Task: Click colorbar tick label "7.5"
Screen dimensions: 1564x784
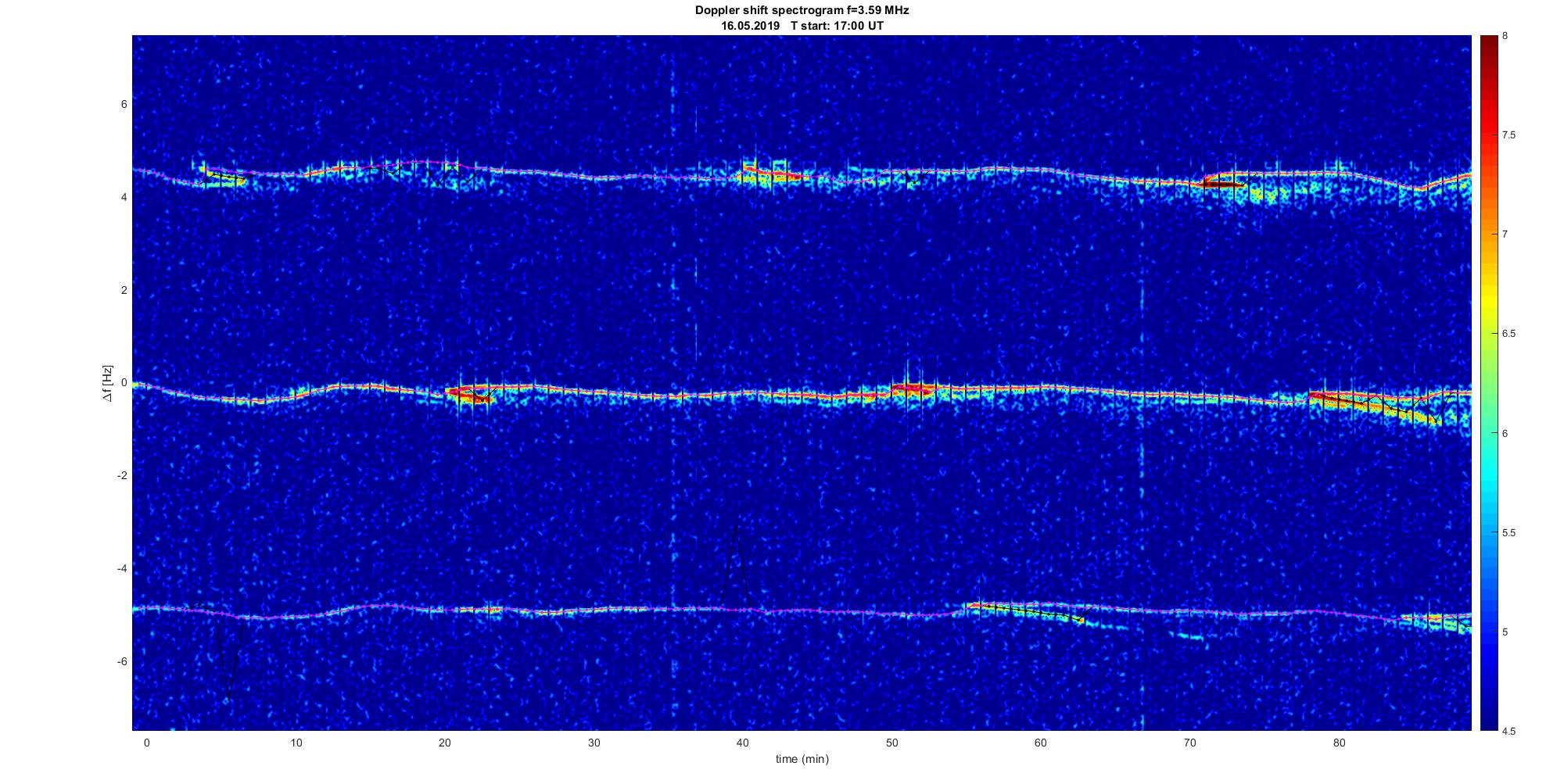Action: click(x=1509, y=135)
